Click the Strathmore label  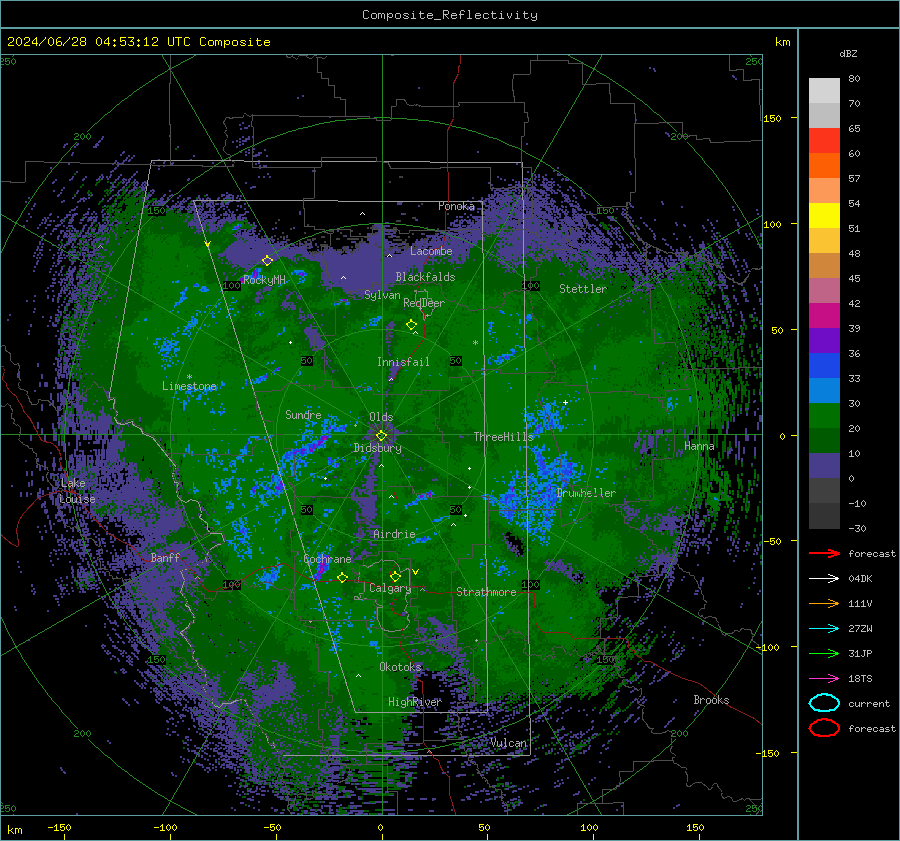pos(486,592)
